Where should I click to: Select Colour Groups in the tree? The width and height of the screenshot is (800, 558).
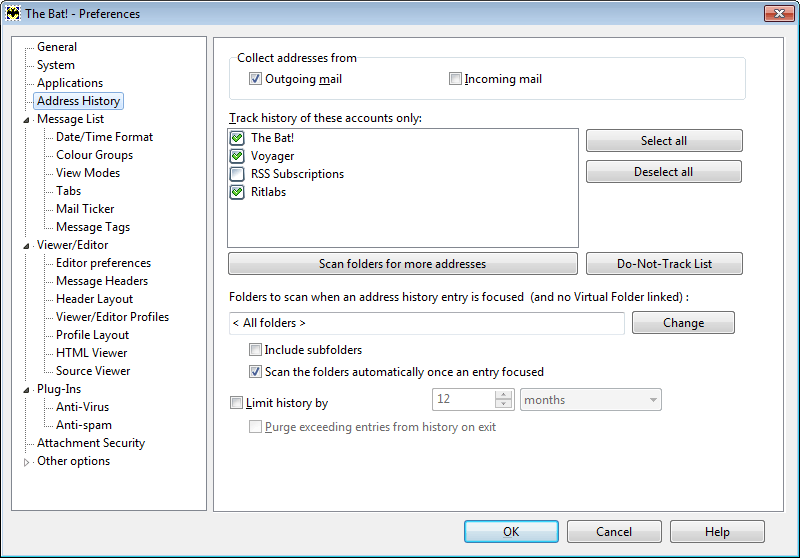click(94, 155)
